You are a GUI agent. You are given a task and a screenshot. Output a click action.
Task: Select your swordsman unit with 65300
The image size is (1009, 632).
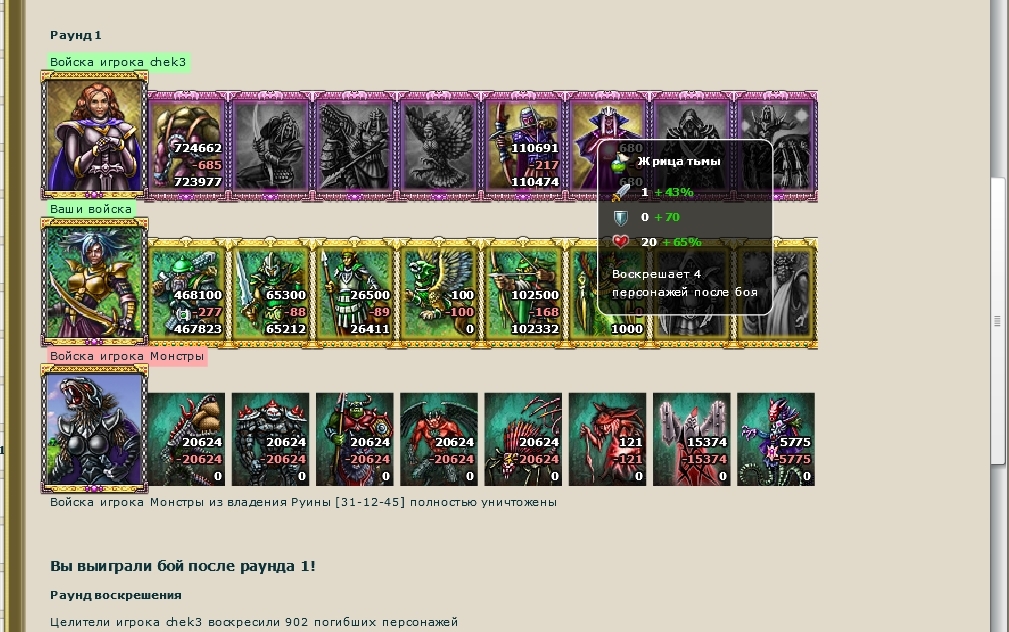click(270, 293)
